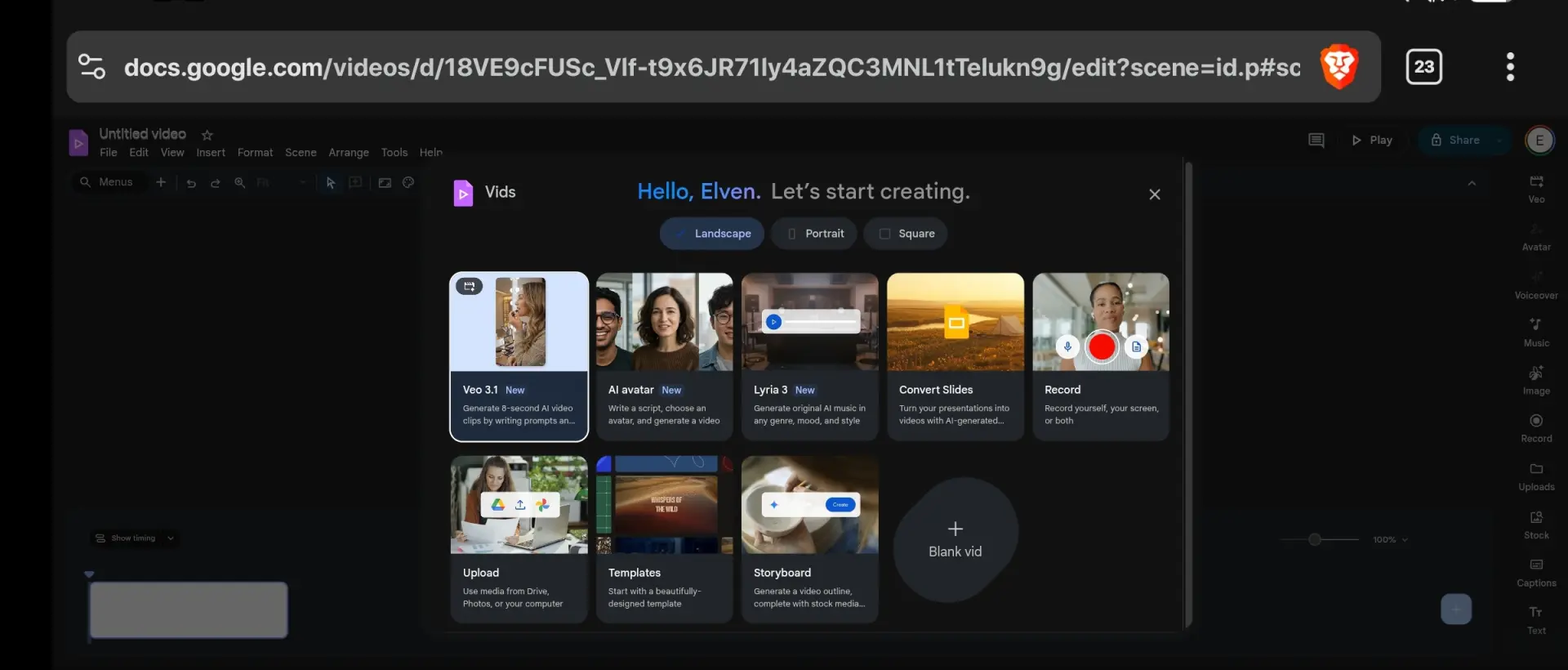View site settings icon in the address bar
The width and height of the screenshot is (1568, 670).
[x=91, y=66]
